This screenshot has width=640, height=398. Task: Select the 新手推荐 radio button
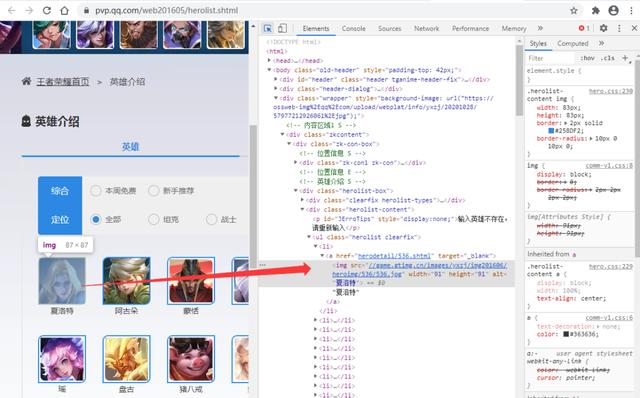153,191
